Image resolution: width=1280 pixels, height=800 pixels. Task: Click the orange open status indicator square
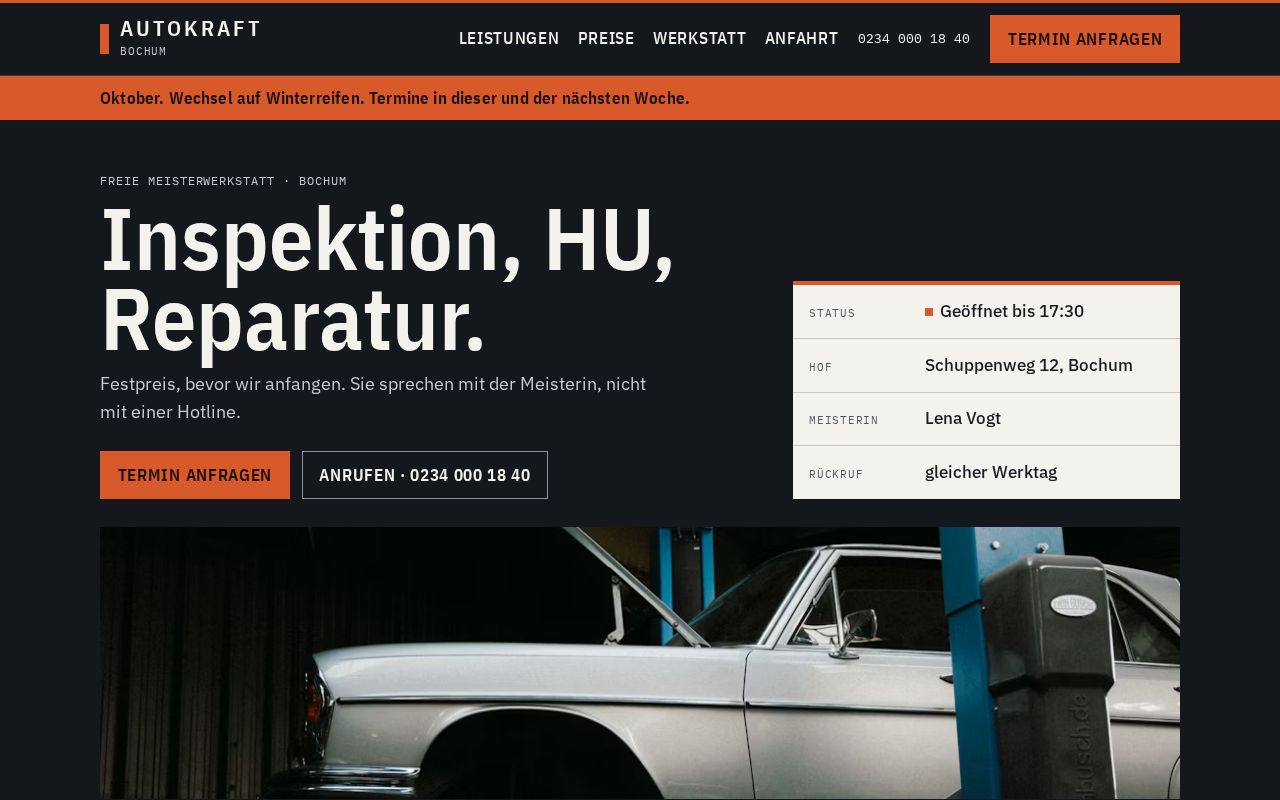point(929,312)
